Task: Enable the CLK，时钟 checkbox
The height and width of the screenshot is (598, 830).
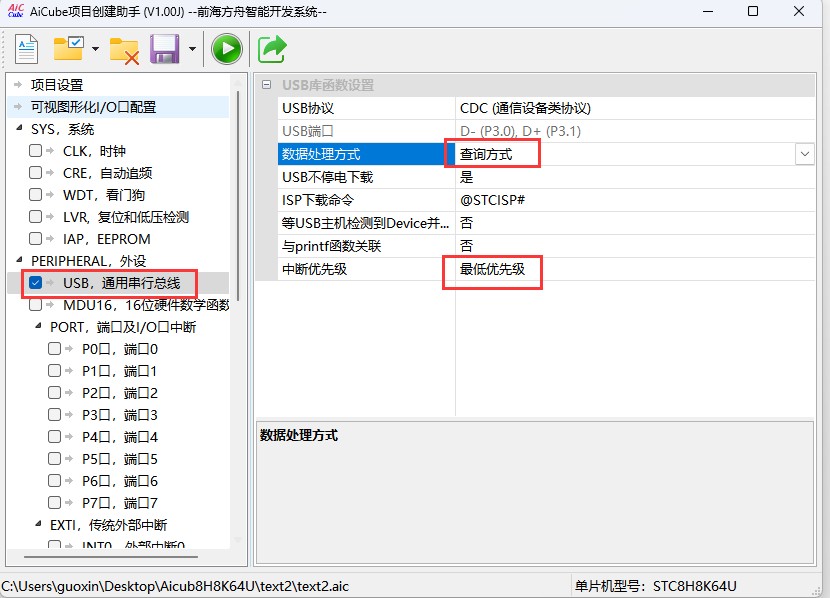Action: coord(35,151)
